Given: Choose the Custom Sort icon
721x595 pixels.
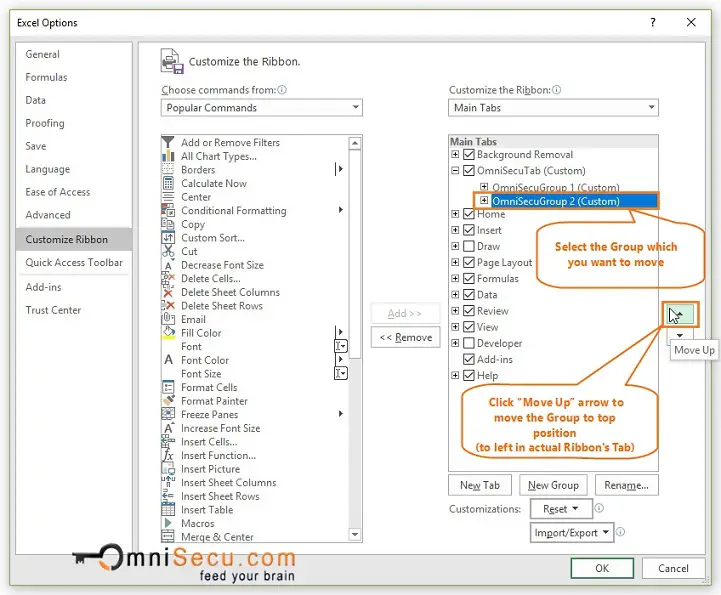Looking at the screenshot, I should coord(168,237).
